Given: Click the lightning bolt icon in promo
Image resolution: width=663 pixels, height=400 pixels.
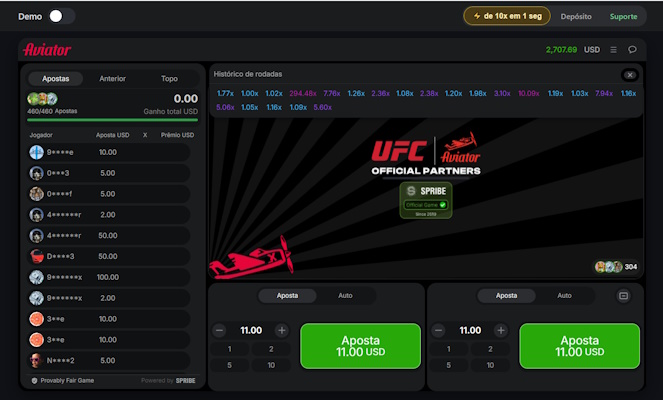Looking at the screenshot, I should [x=477, y=16].
